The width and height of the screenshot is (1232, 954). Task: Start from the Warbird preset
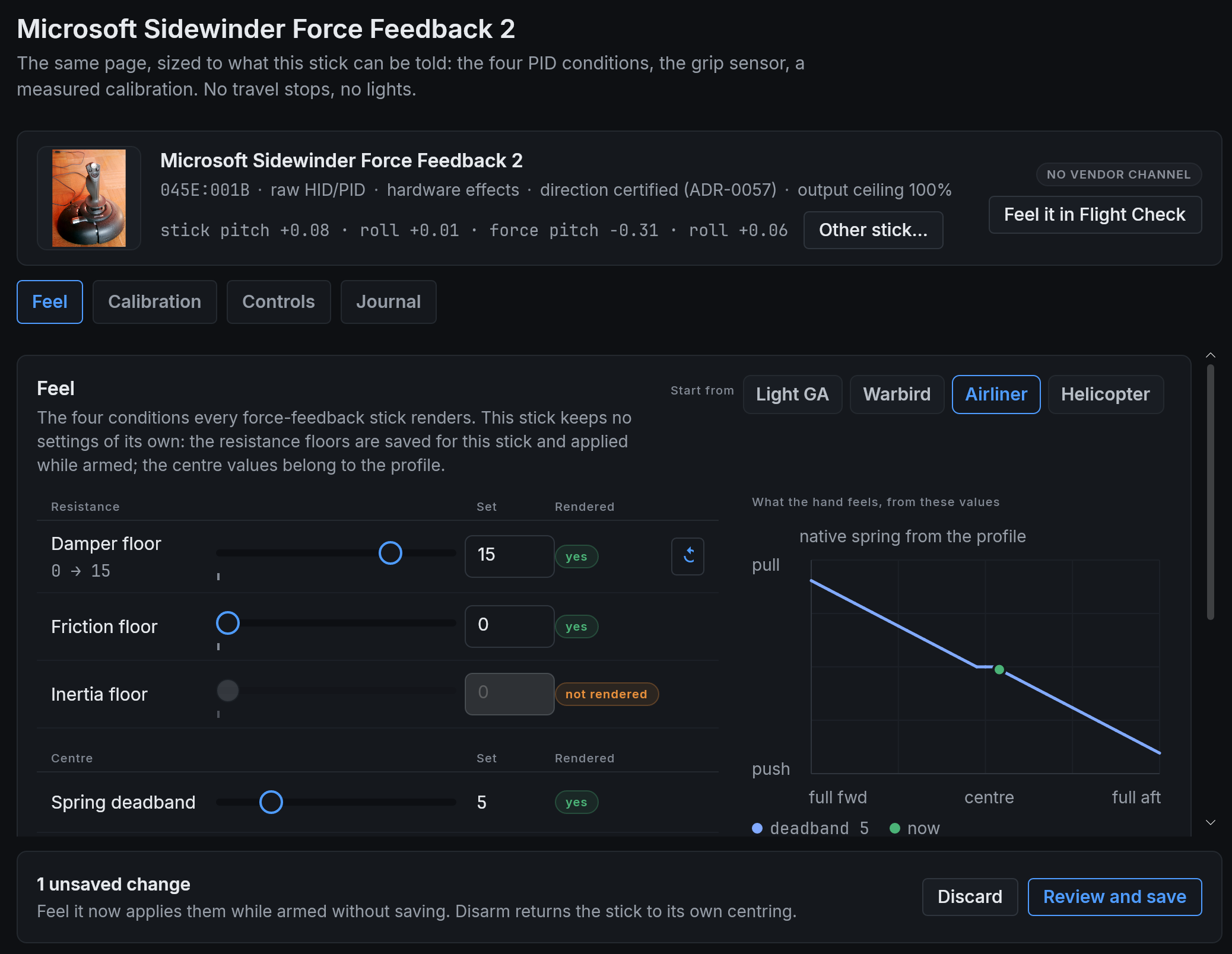pyautogui.click(x=897, y=394)
